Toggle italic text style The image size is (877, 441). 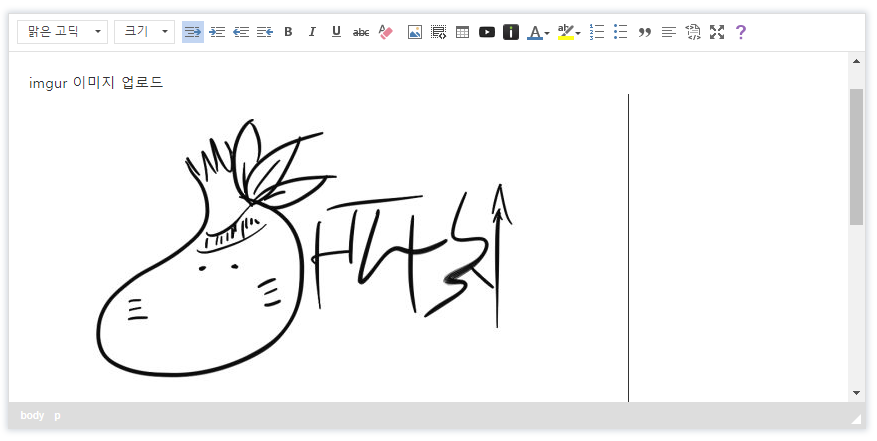click(x=312, y=32)
